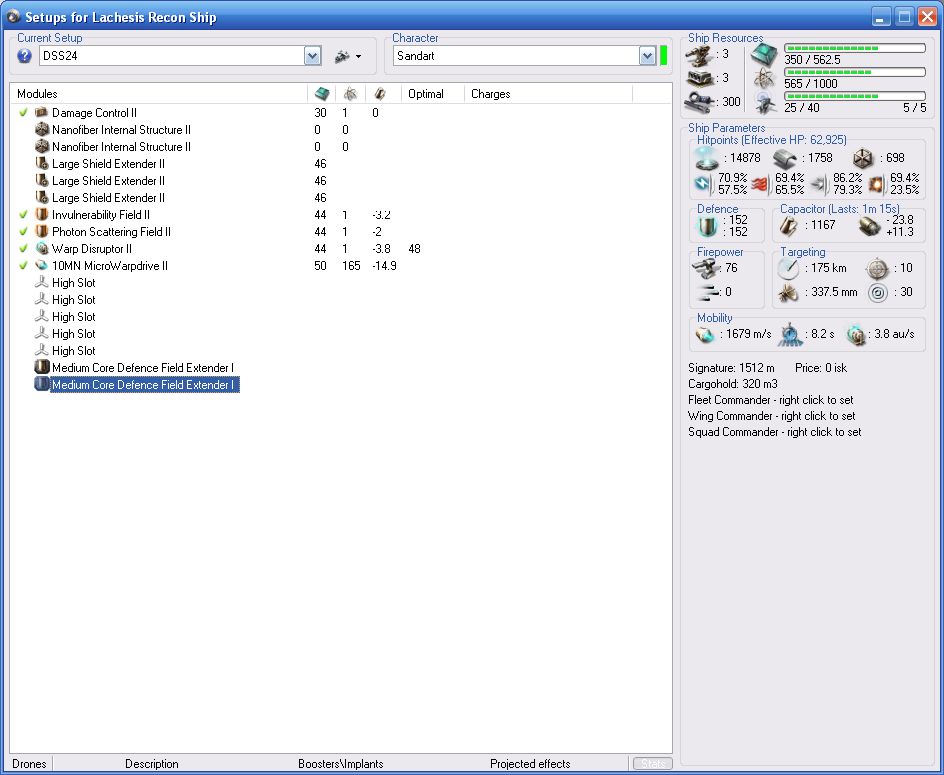Click the powergrid column header icon
Screen dimensions: 944x775
coord(350,93)
